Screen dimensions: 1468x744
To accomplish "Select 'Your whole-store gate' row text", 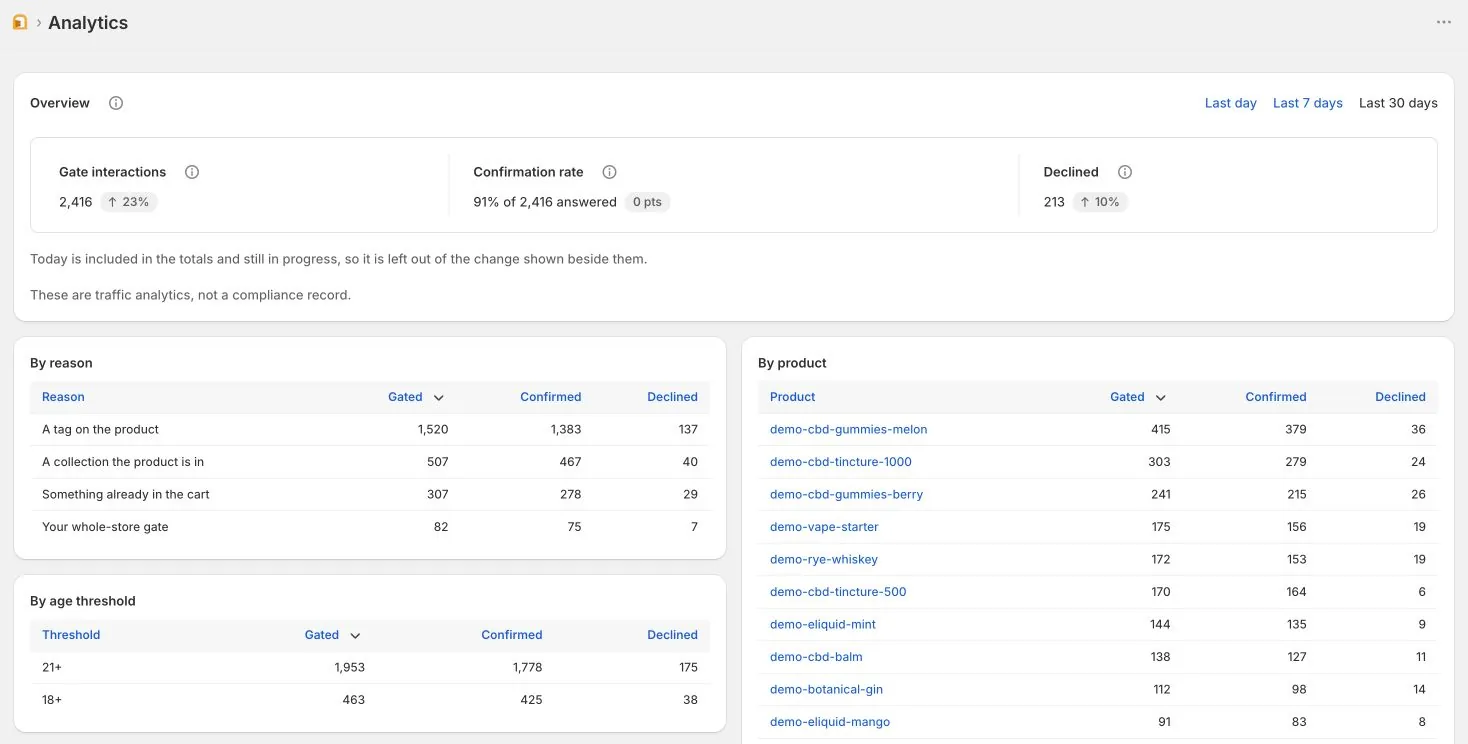I will (x=105, y=527).
